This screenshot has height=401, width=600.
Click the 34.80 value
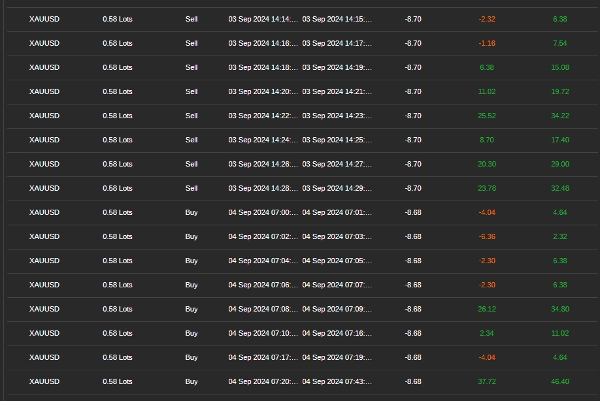pyautogui.click(x=560, y=309)
